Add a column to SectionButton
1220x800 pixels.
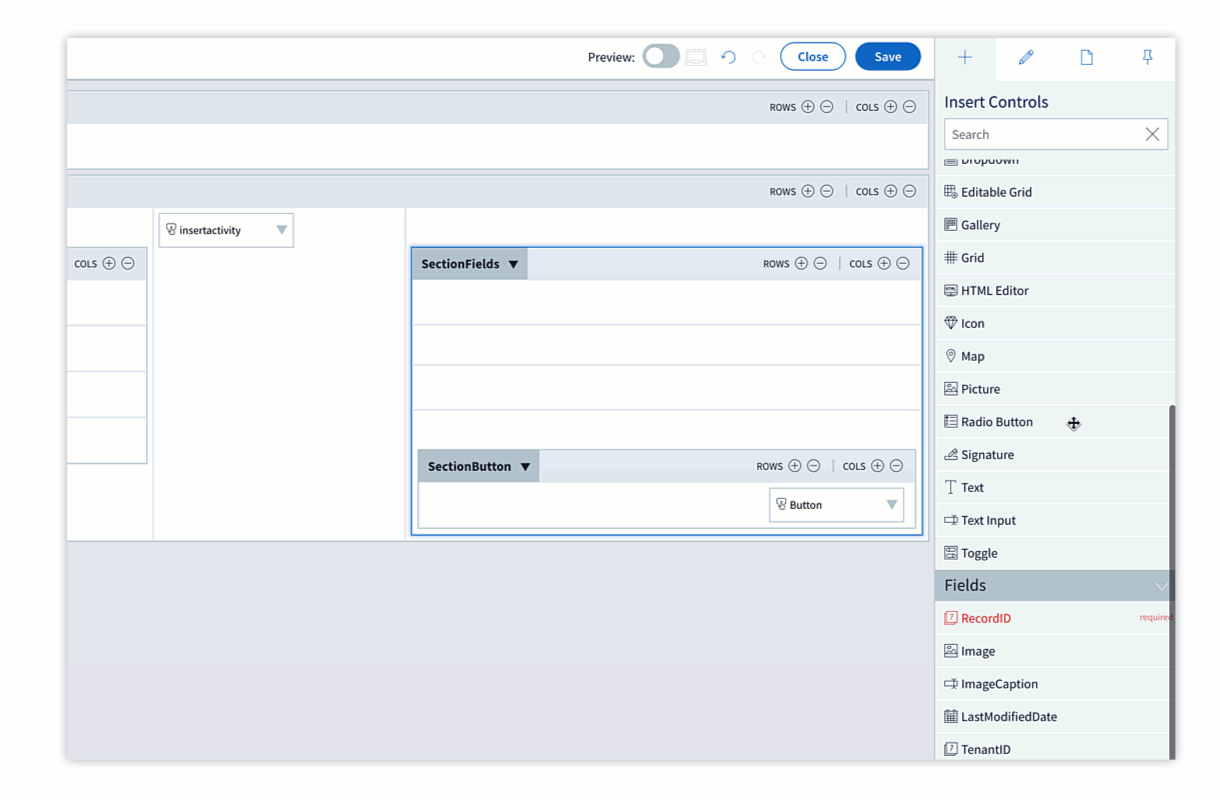877,466
